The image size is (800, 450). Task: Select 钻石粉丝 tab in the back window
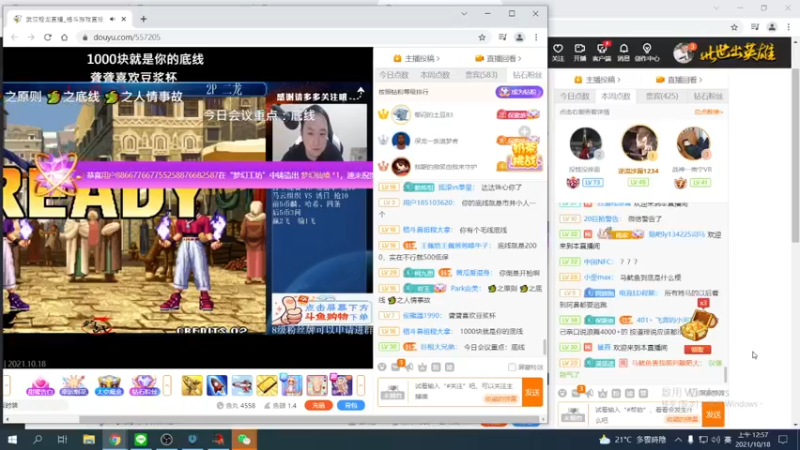pos(708,96)
